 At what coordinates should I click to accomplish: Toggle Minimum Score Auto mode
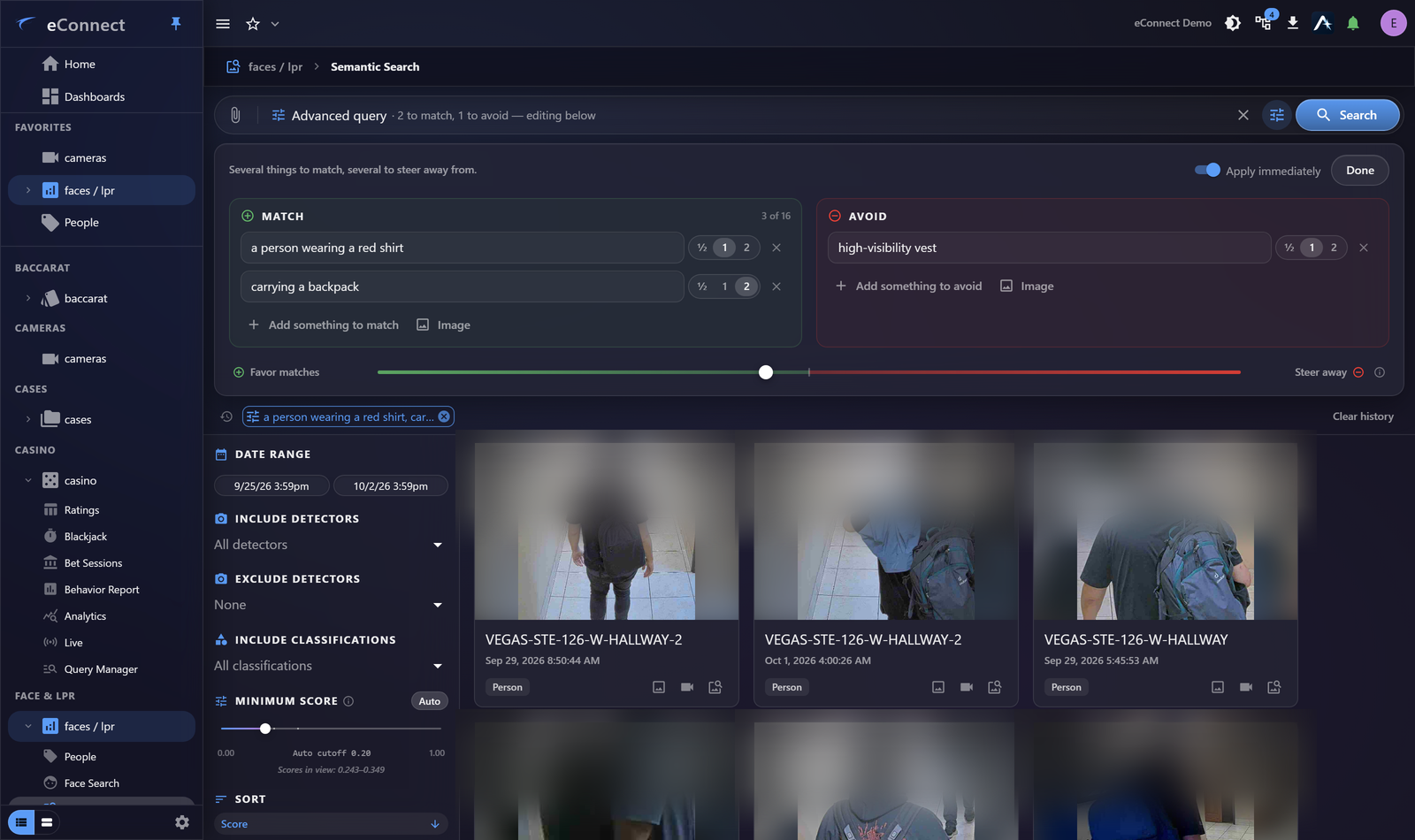pyautogui.click(x=430, y=701)
